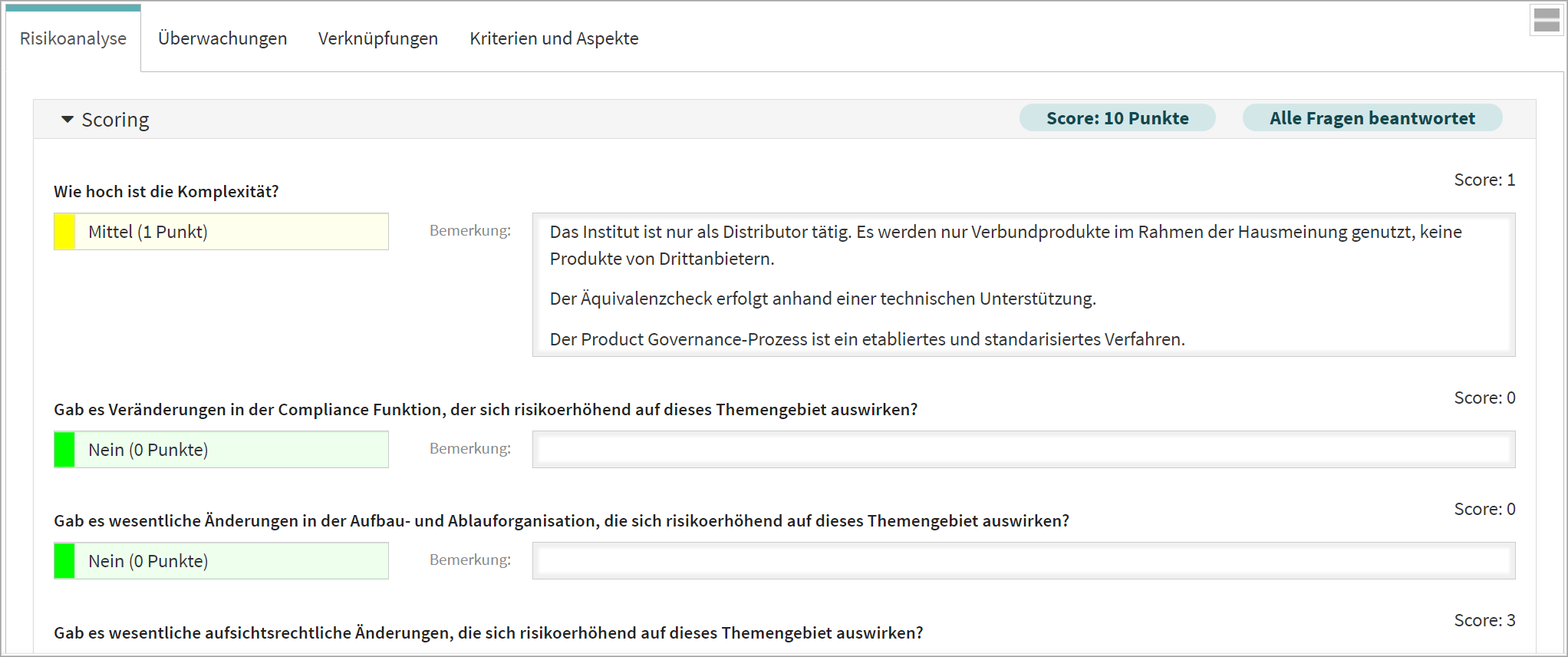The height and width of the screenshot is (657, 1568).
Task: Click the 'Score: 3' value
Action: pyautogui.click(x=1484, y=620)
